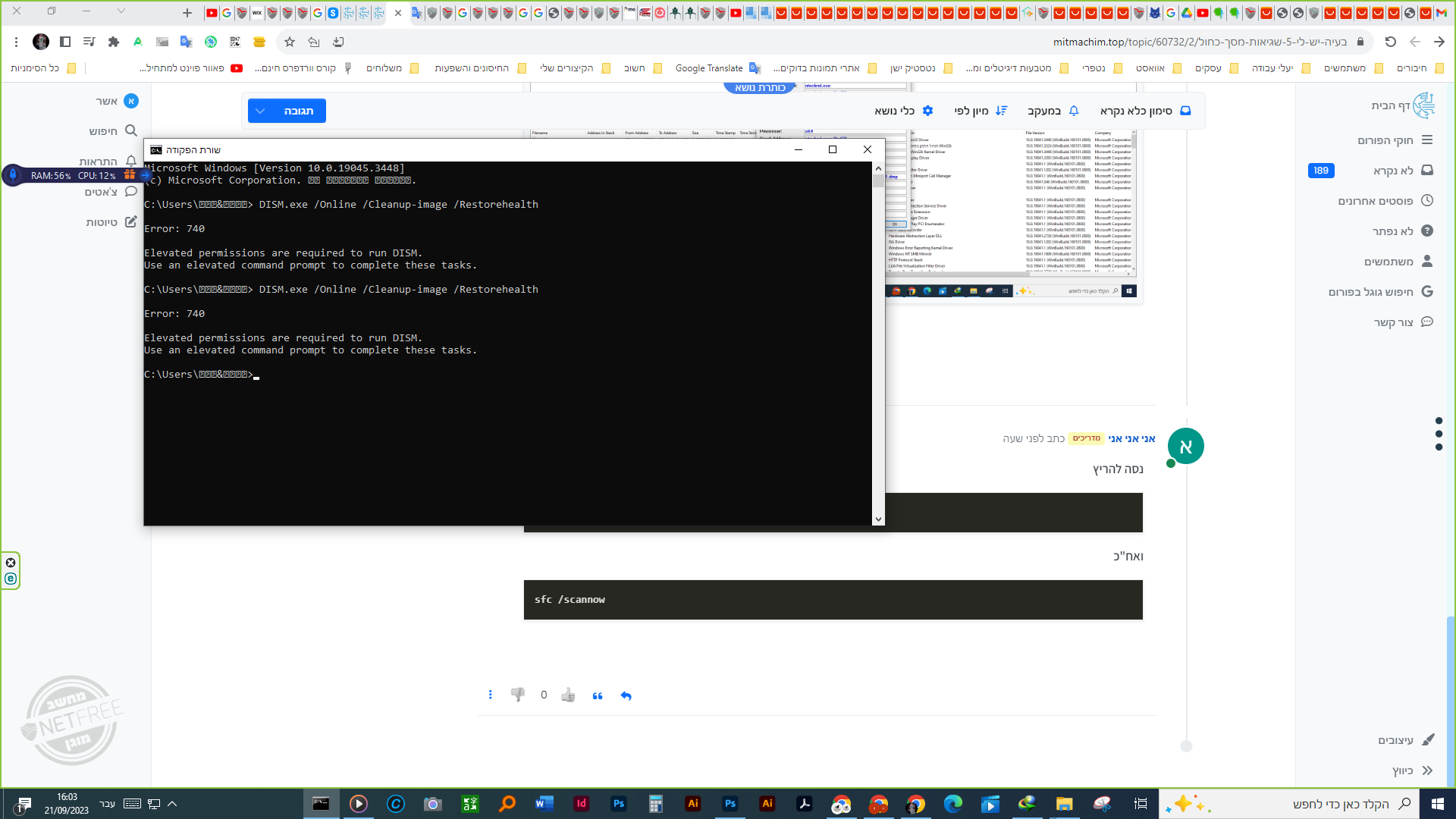The width and height of the screenshot is (1456, 819).
Task: Open File Explorer from the taskbar
Action: pos(1065,804)
